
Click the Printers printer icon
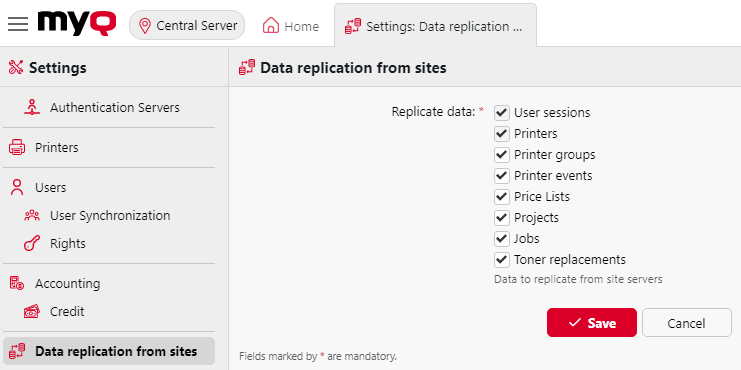(x=17, y=147)
